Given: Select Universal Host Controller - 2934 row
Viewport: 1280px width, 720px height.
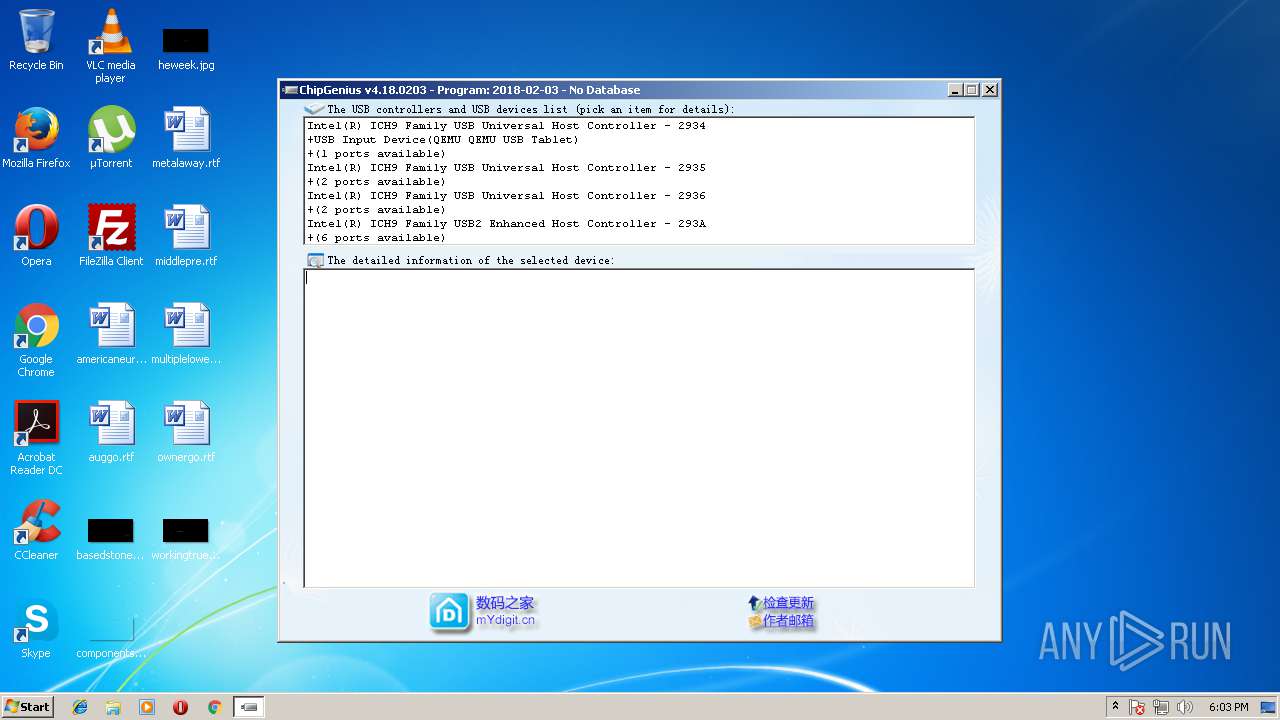Looking at the screenshot, I should [639, 126].
